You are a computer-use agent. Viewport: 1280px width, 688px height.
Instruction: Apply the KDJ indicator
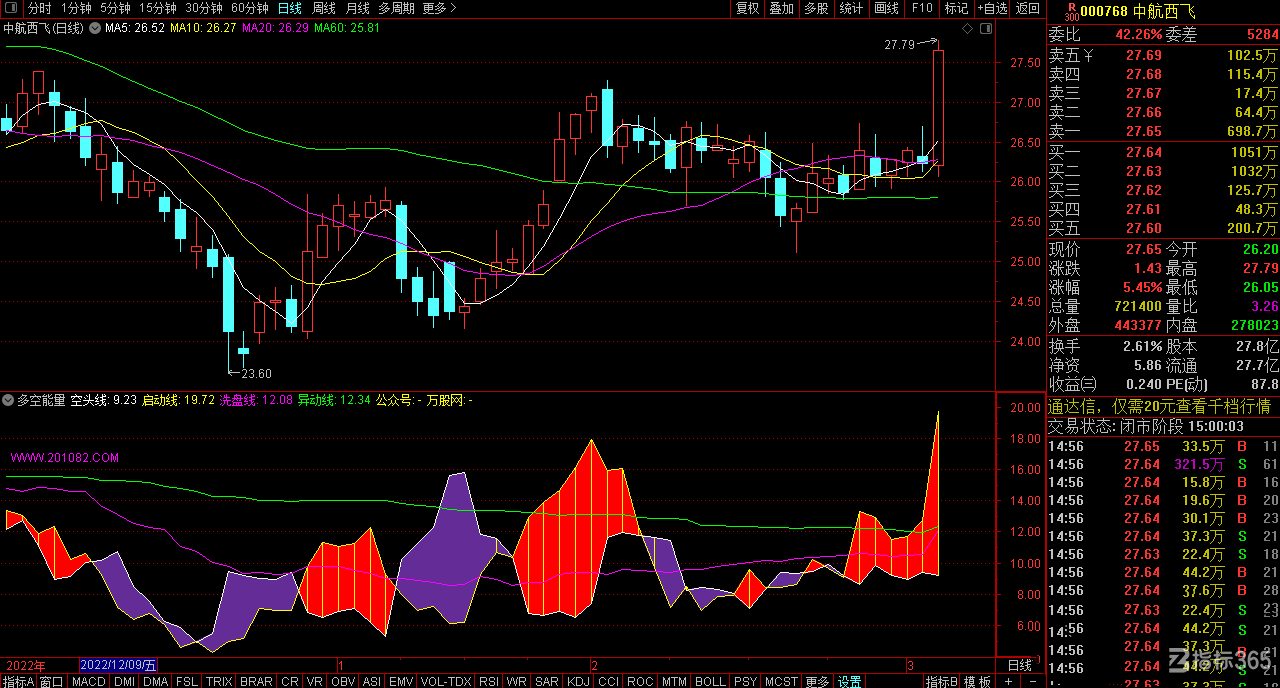(x=578, y=681)
